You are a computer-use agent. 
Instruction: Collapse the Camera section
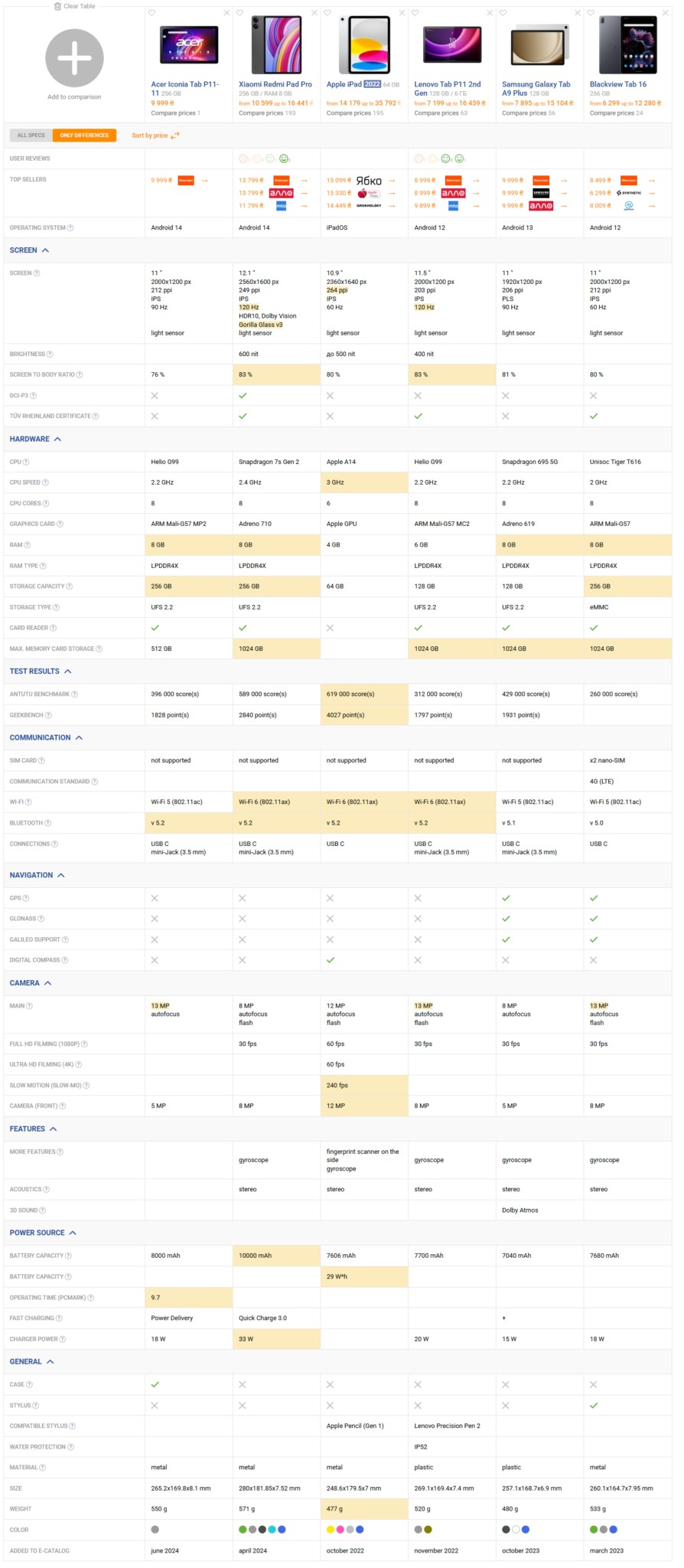47,983
